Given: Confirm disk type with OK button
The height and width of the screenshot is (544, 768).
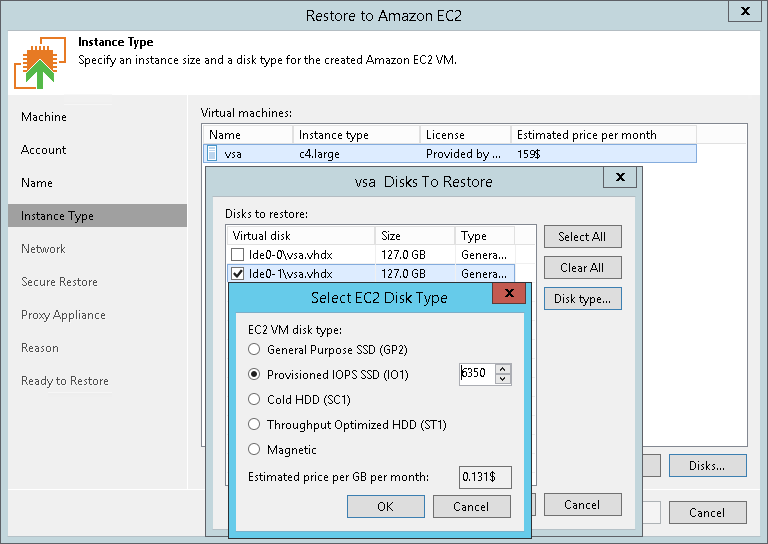Looking at the screenshot, I should [385, 506].
